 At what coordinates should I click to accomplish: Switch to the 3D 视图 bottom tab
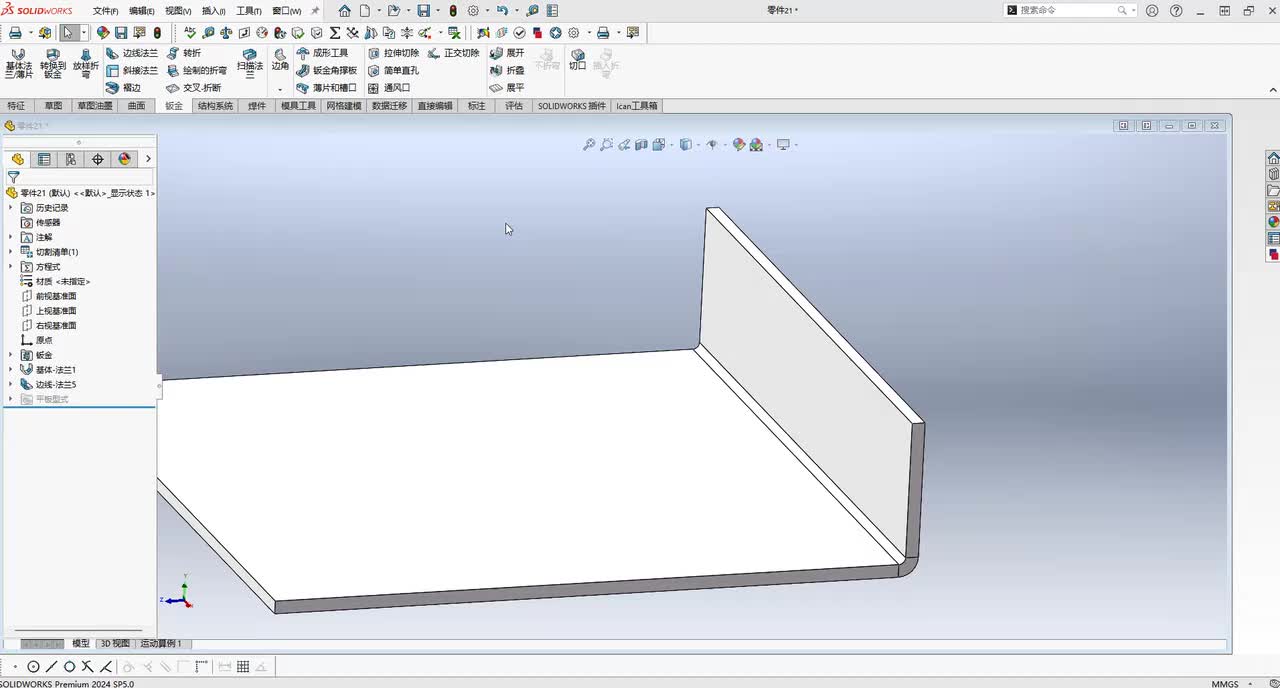pos(115,644)
